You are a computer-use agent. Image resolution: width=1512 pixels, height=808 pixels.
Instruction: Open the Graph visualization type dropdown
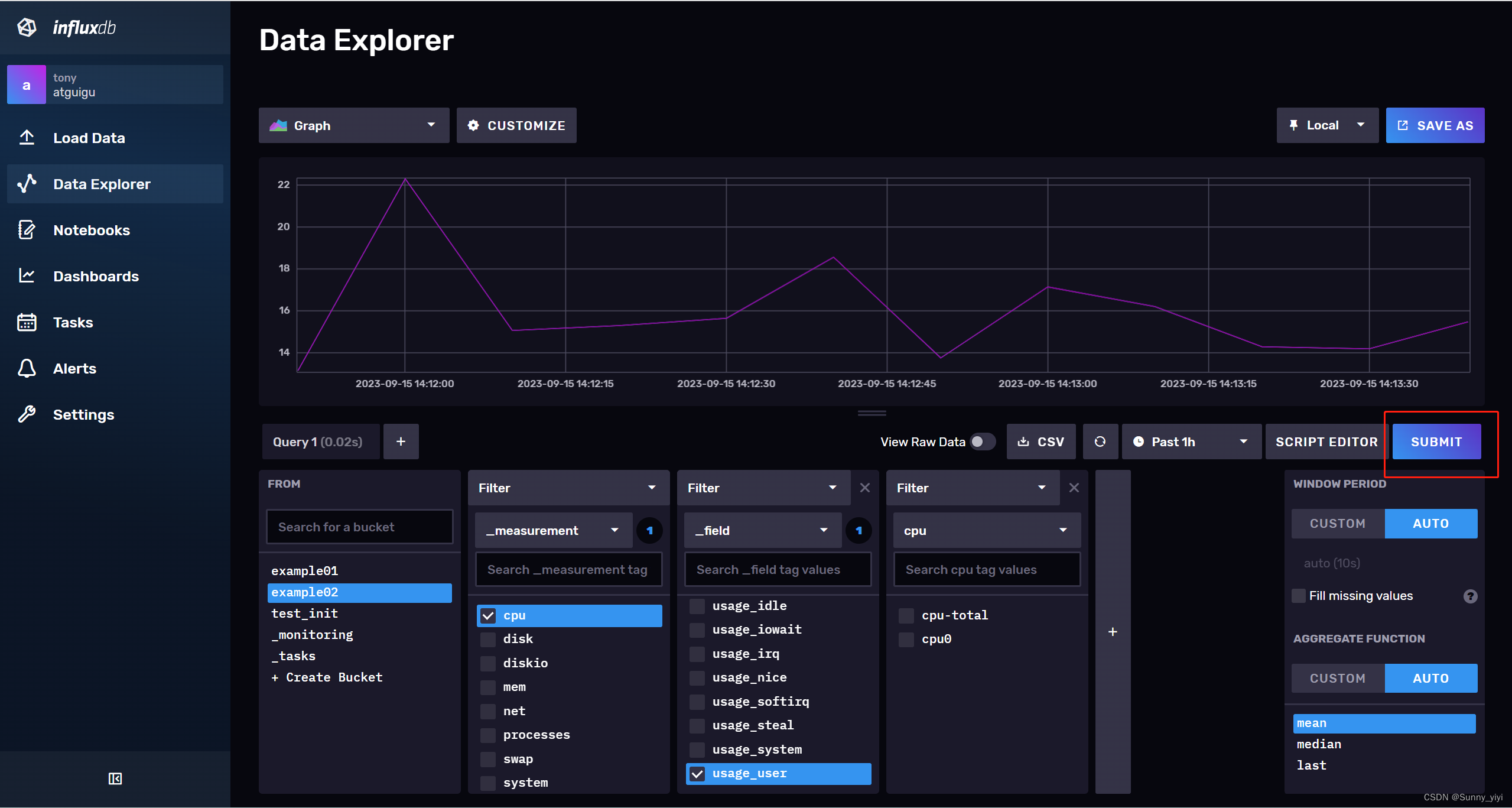[354, 125]
